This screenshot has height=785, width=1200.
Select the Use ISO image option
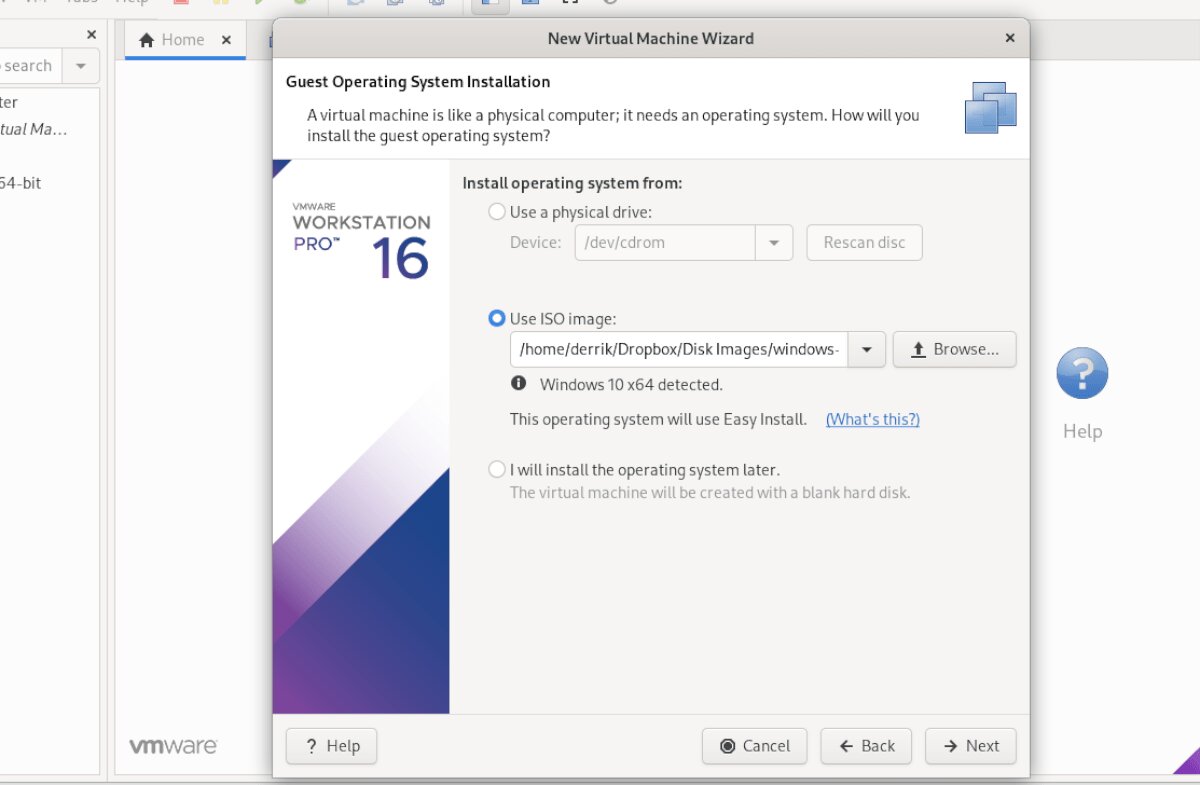point(497,318)
